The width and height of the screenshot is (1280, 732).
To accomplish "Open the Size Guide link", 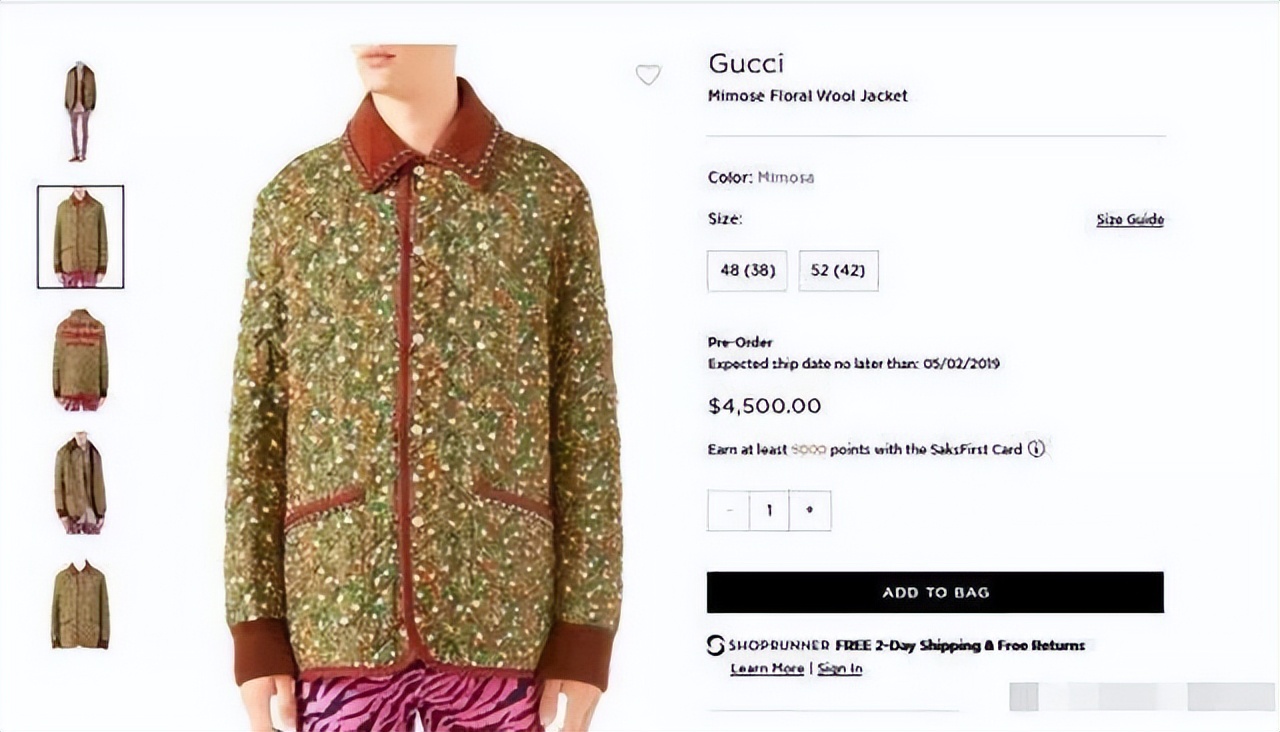I will tap(1129, 220).
